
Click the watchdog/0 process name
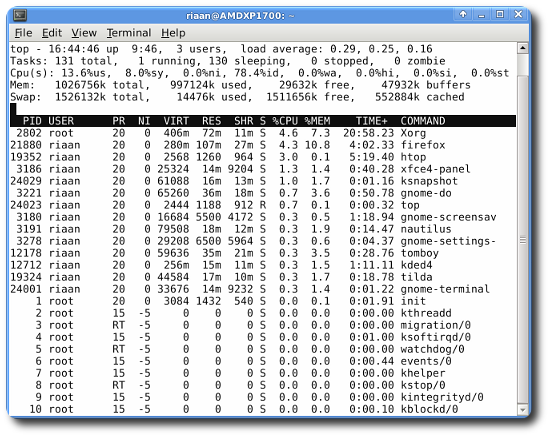pyautogui.click(x=432, y=349)
